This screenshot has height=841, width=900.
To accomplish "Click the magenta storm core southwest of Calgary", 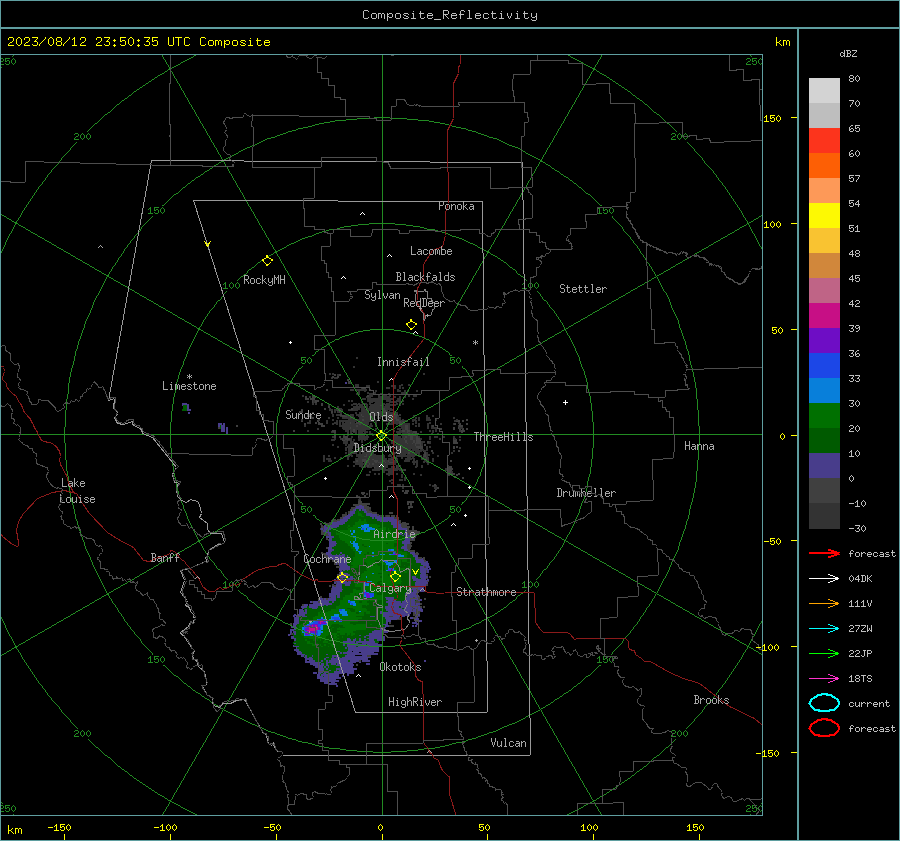I will [312, 627].
